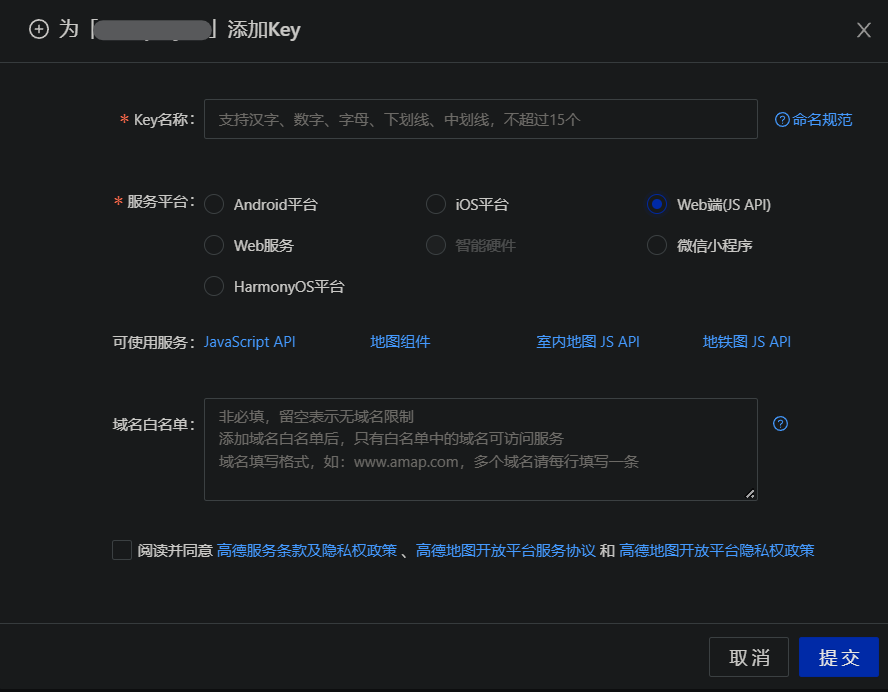888x692 pixels.
Task: Click the help icon beside 命名规范
Action: click(781, 119)
